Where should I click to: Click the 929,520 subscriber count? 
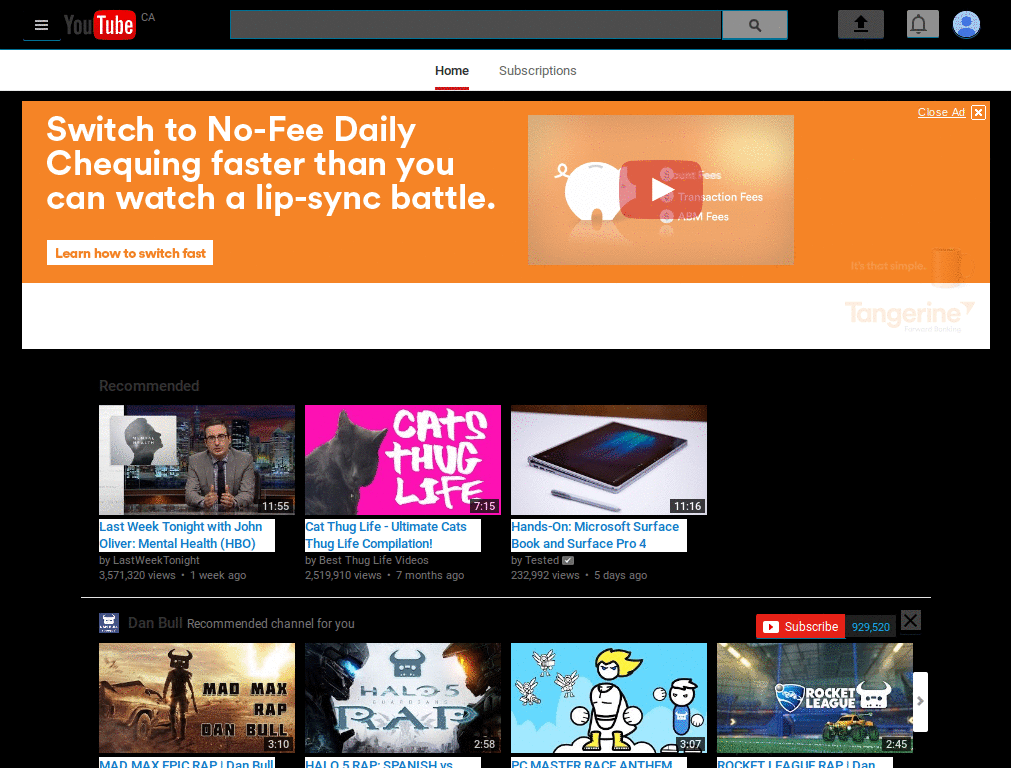(871, 627)
